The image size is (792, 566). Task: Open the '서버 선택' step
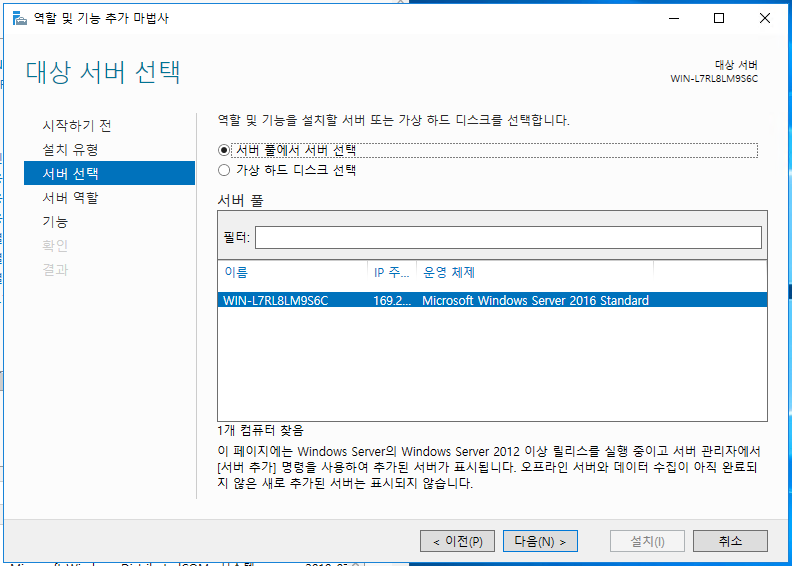point(109,173)
